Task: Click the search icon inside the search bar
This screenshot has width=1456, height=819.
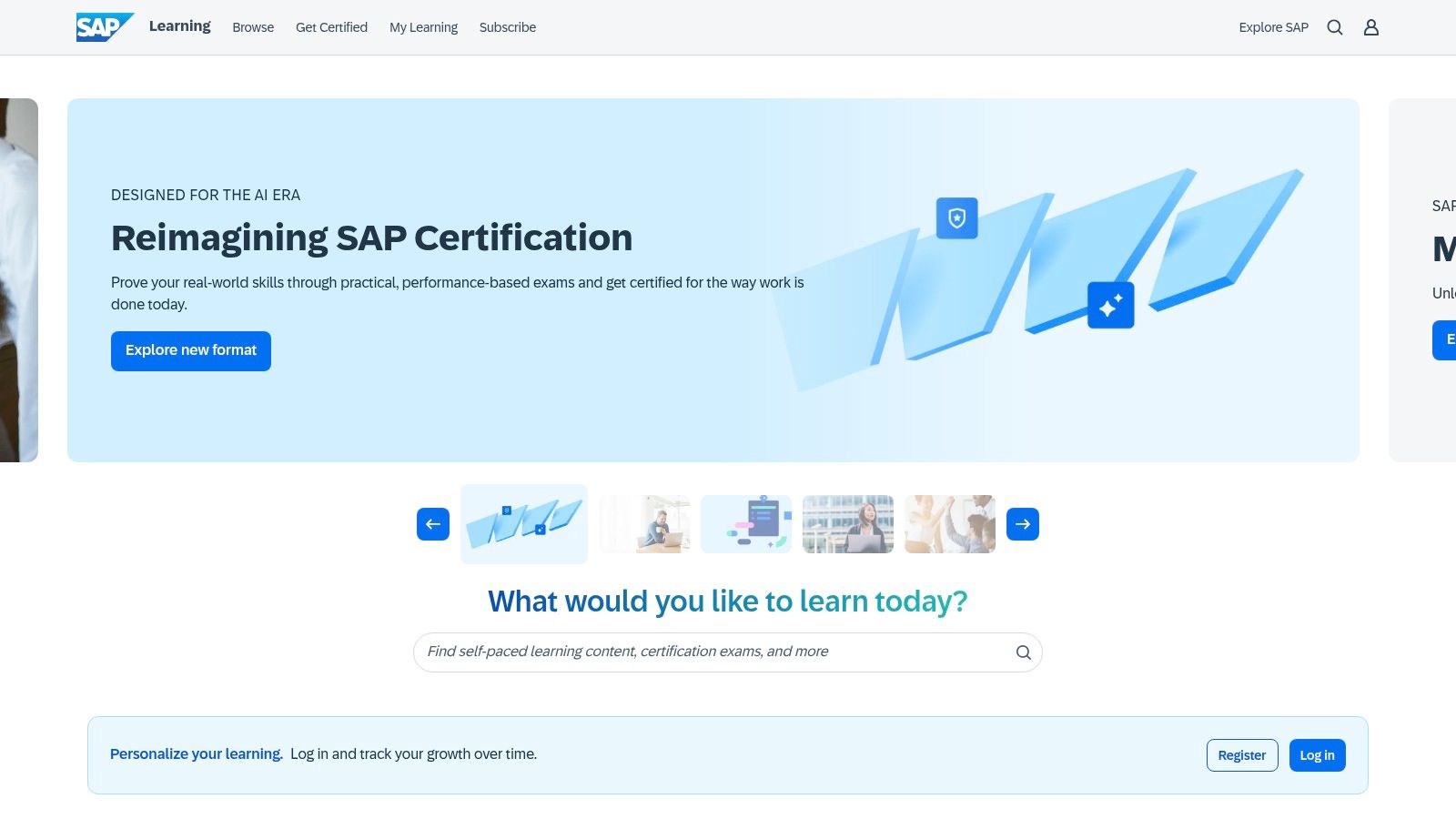Action: pos(1022,652)
